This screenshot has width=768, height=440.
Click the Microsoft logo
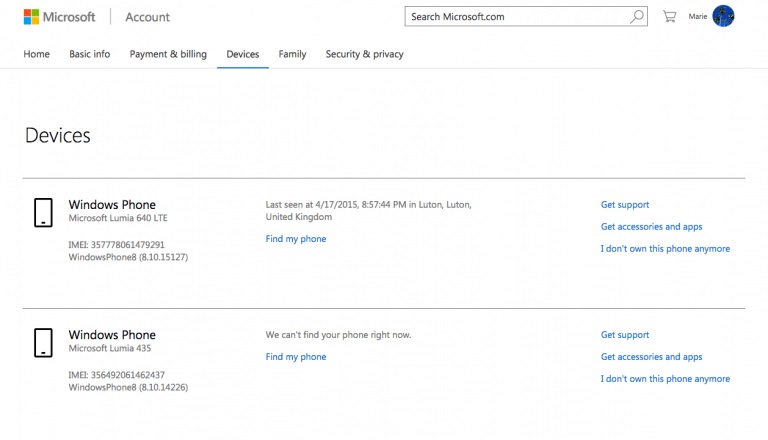pos(59,17)
